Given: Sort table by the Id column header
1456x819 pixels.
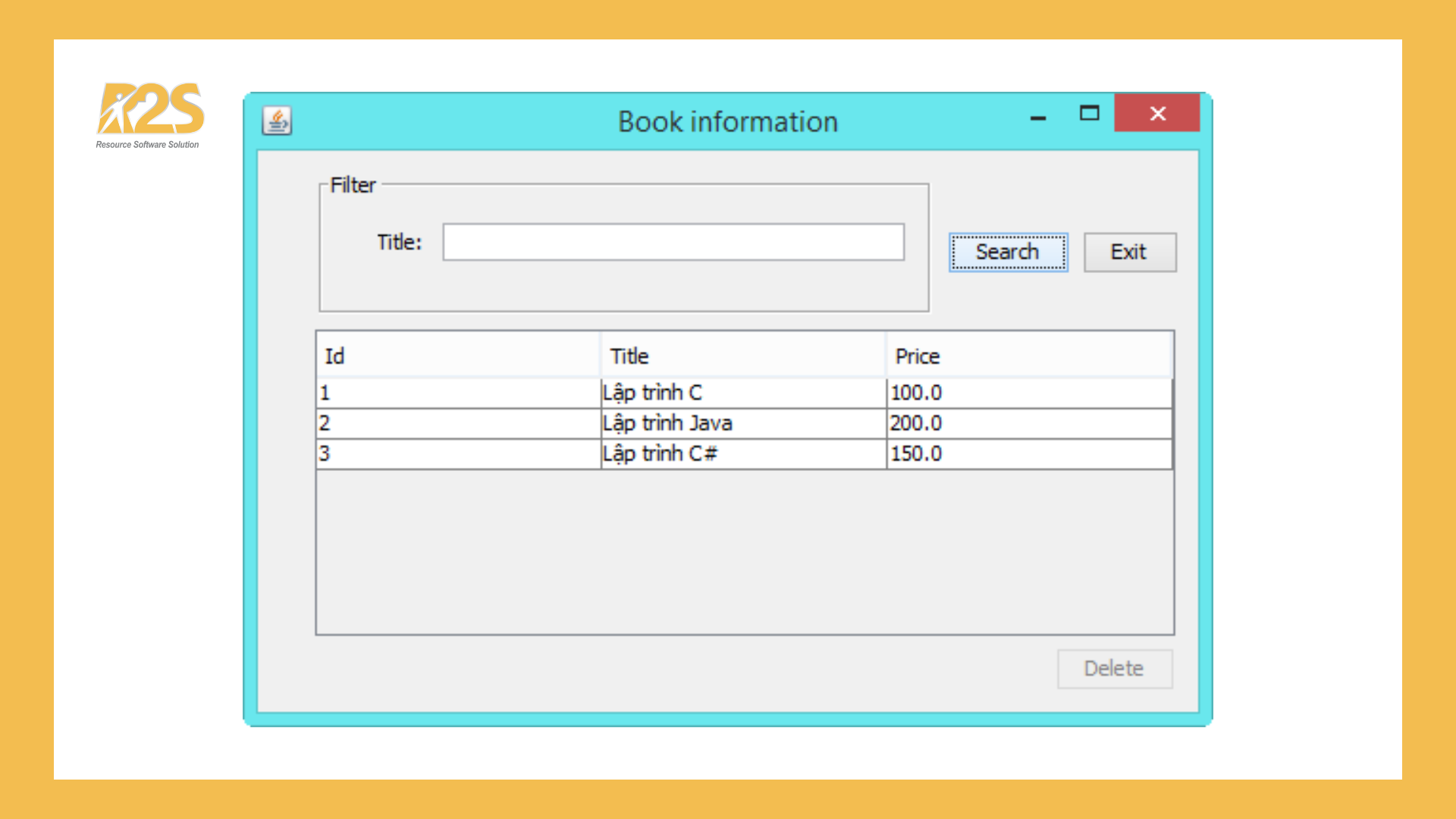Looking at the screenshot, I should (457, 356).
